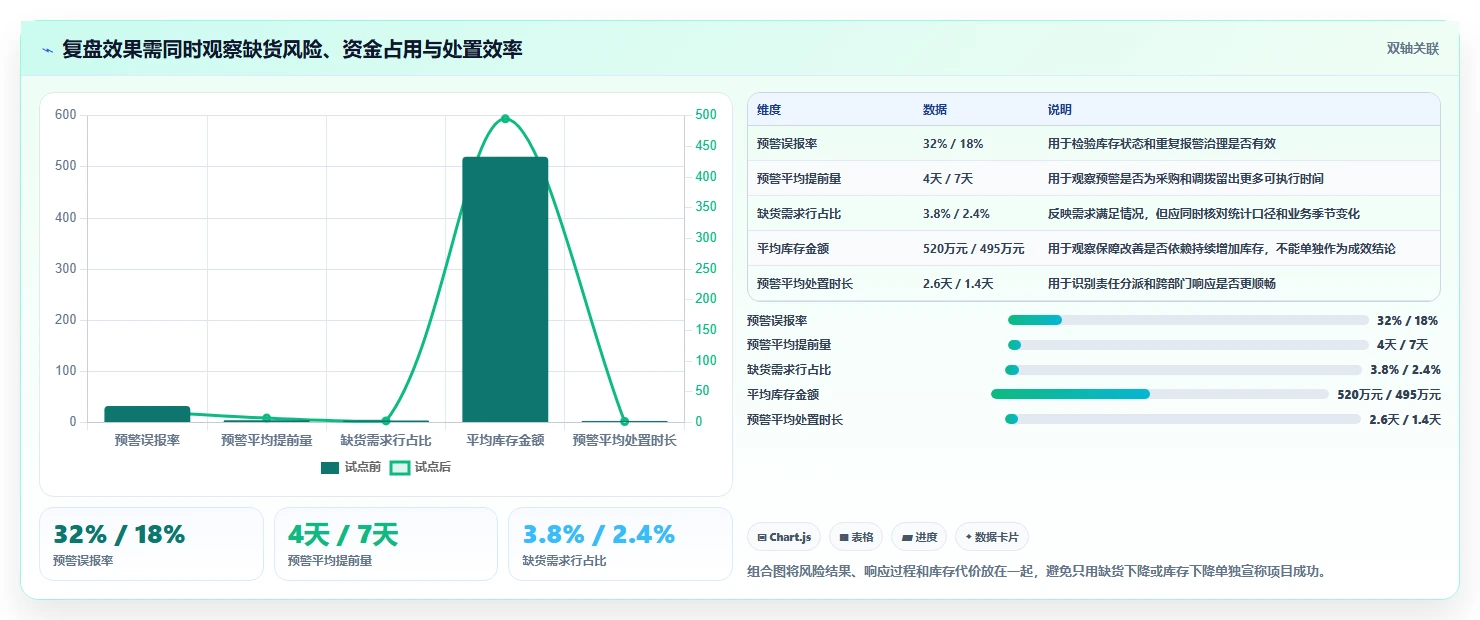
Task: Click the lightning icon beside the title
Action: tap(48, 49)
